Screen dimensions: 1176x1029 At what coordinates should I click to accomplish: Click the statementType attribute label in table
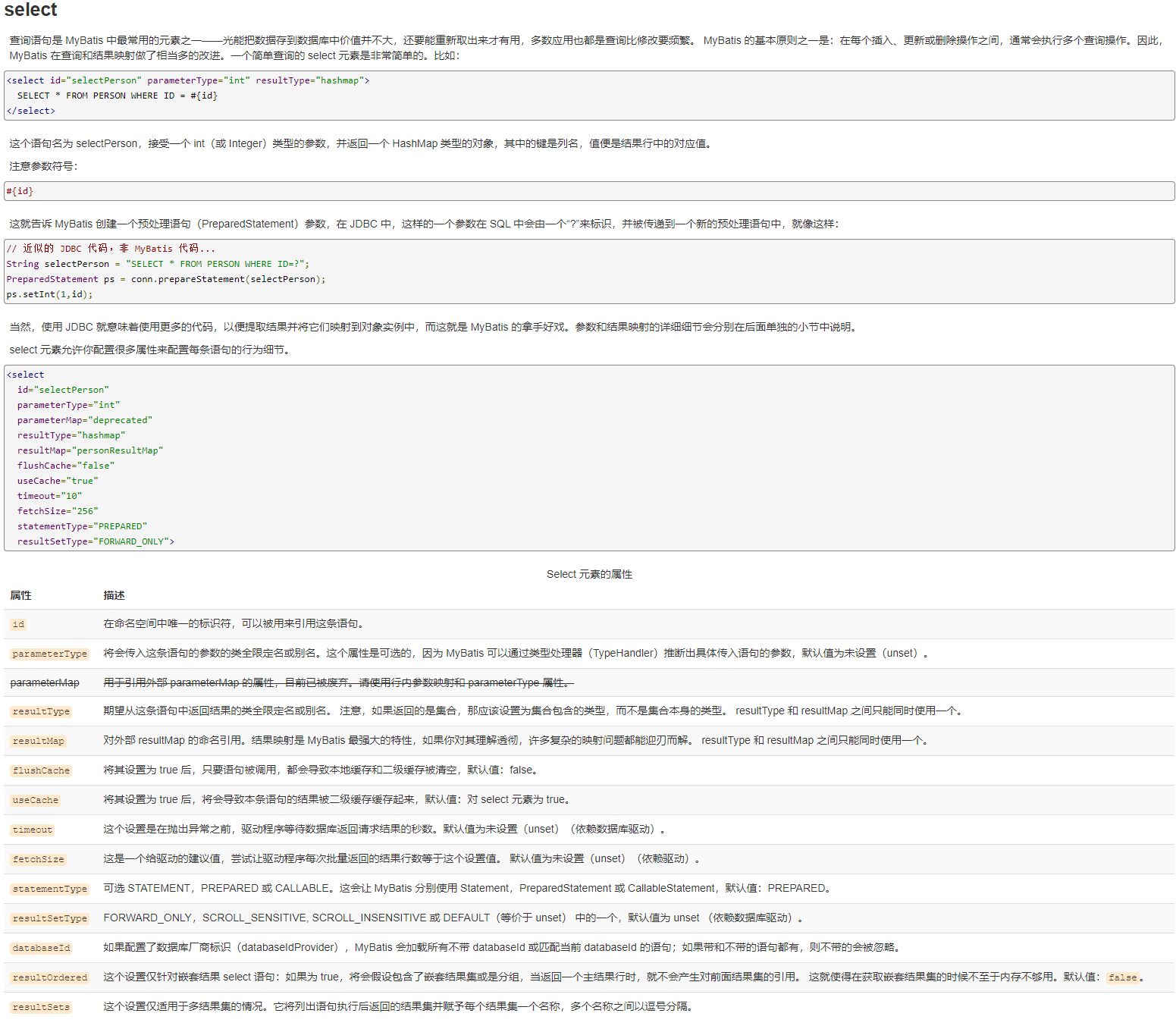pos(49,889)
